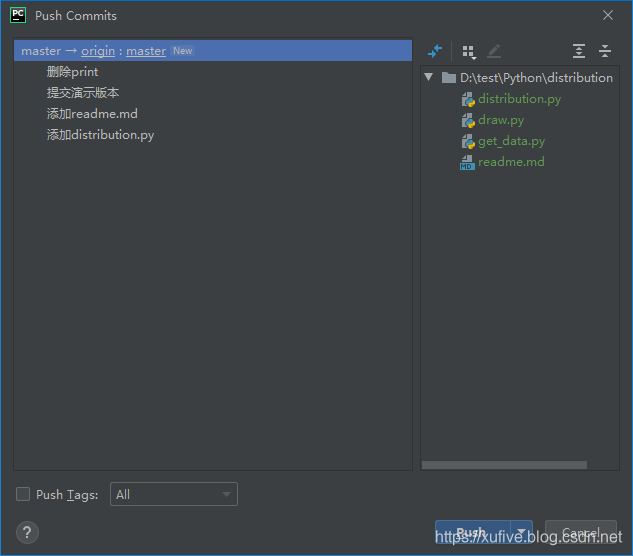Open the Push Tags 'All' dropdown
Viewport: 633px width, 556px height.
coord(174,494)
